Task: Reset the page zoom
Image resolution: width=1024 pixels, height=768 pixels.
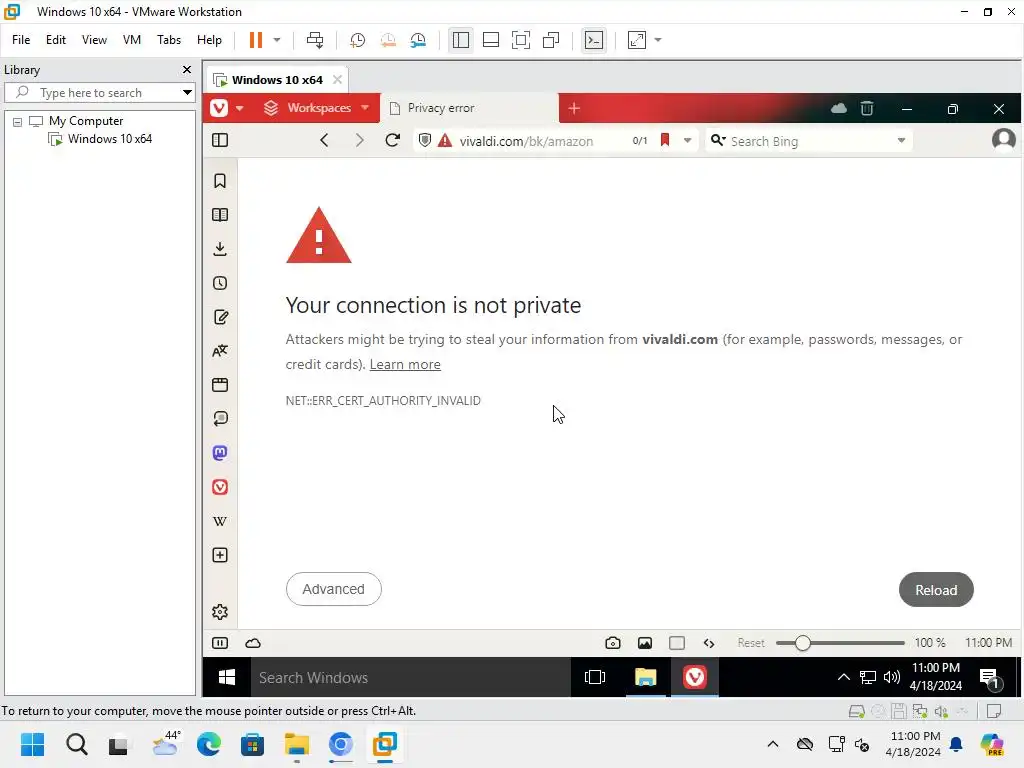Action: pyautogui.click(x=751, y=643)
